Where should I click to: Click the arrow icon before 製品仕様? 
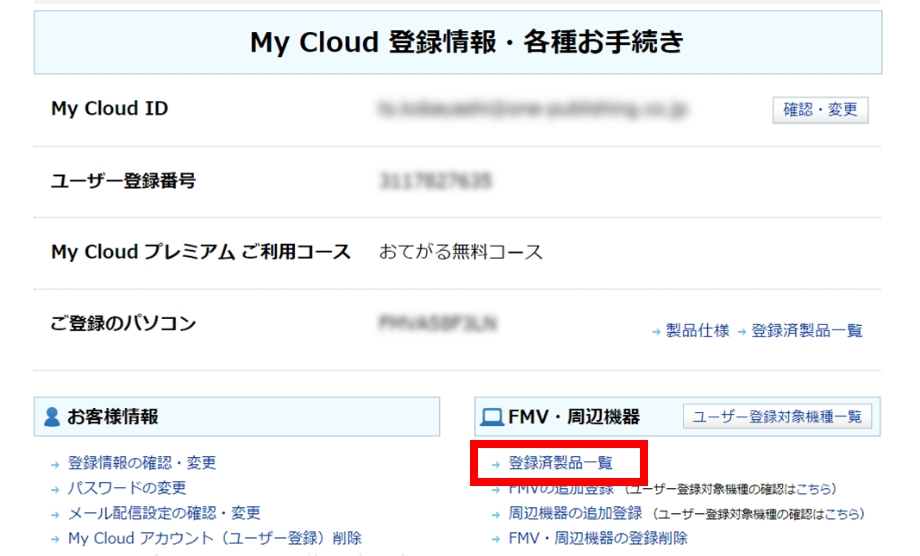pos(656,331)
